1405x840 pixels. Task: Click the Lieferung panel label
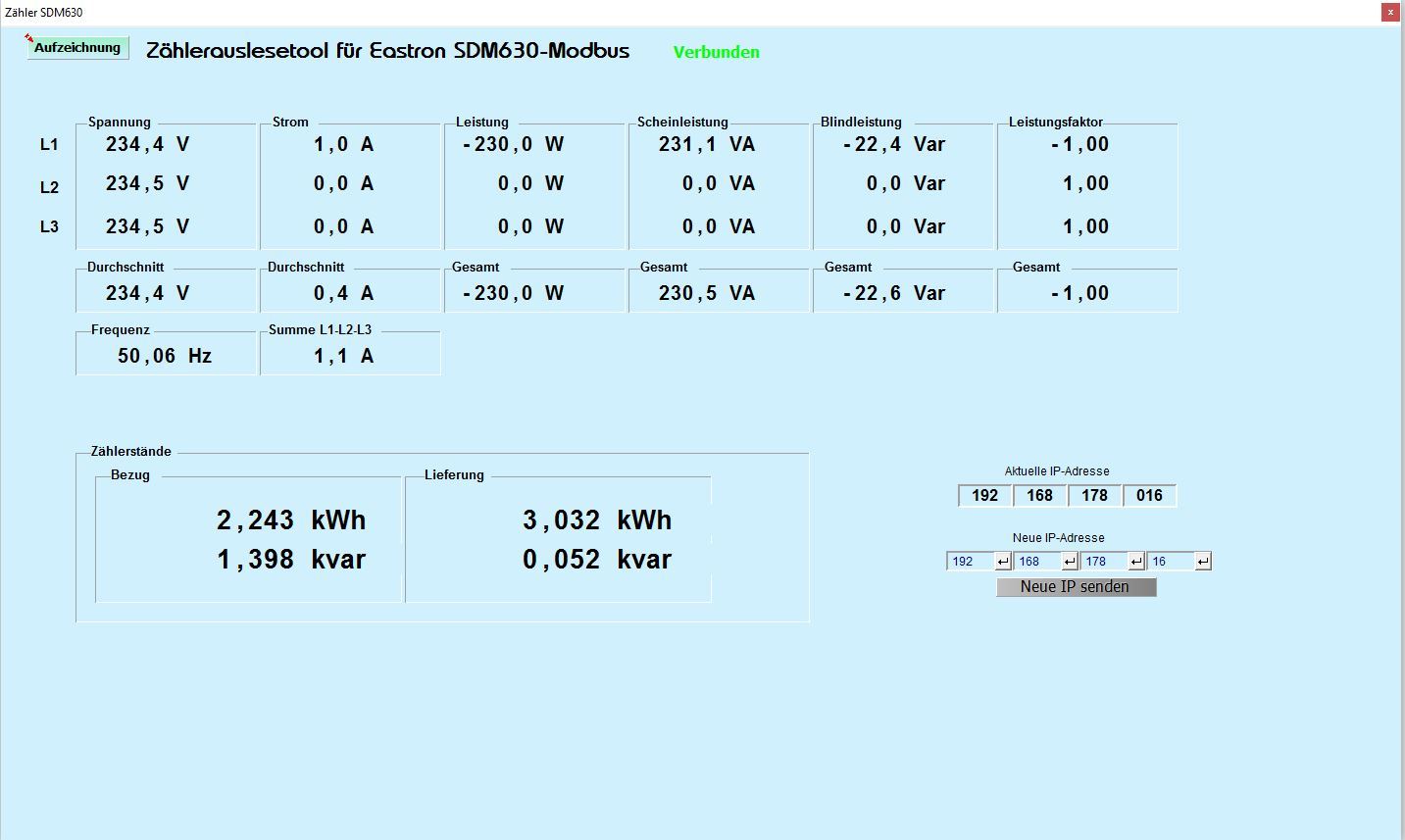pyautogui.click(x=454, y=475)
